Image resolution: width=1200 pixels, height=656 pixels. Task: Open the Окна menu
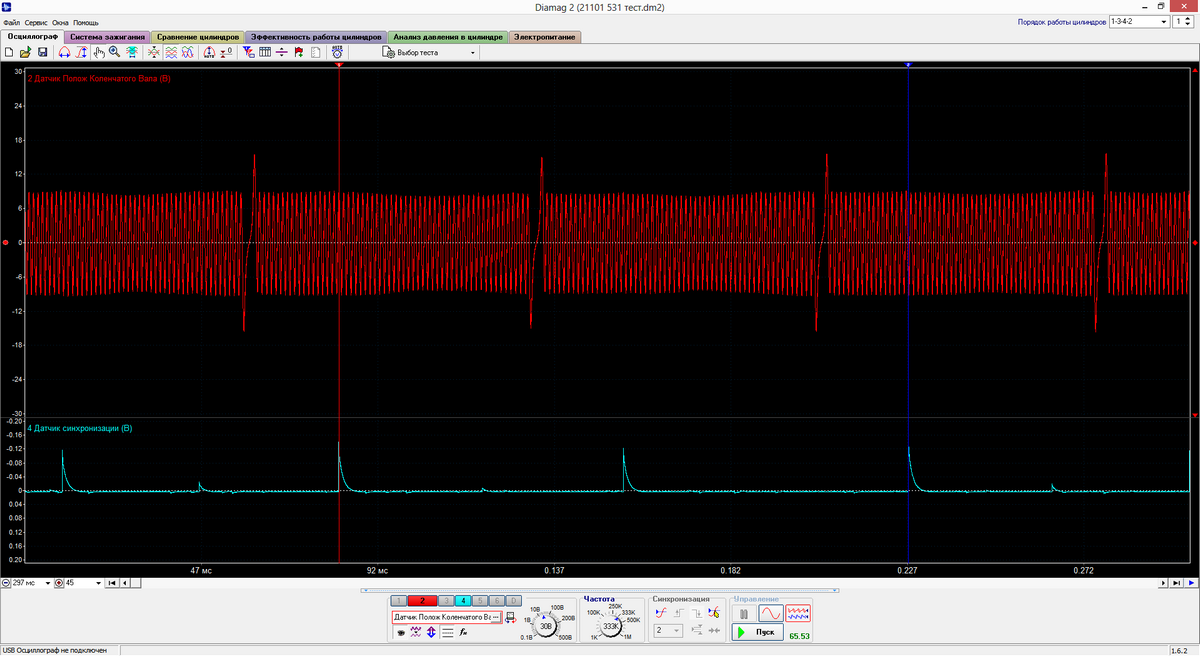click(x=61, y=21)
